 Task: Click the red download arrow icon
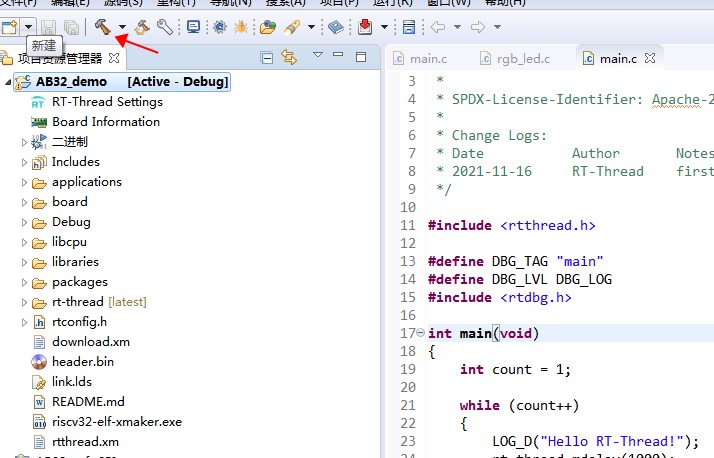[365, 27]
